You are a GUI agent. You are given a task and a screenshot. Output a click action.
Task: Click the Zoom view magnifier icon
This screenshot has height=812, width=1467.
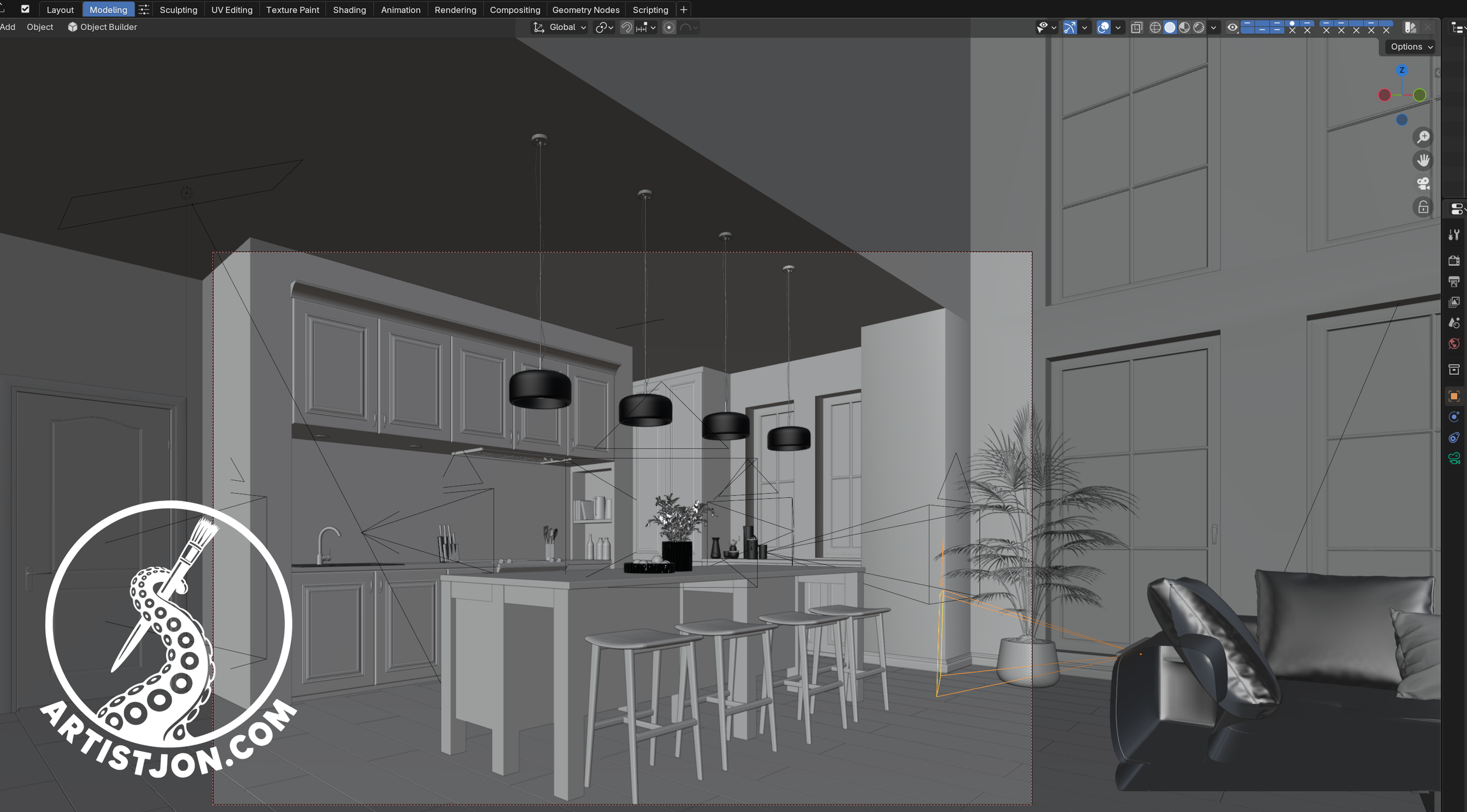pyautogui.click(x=1423, y=137)
